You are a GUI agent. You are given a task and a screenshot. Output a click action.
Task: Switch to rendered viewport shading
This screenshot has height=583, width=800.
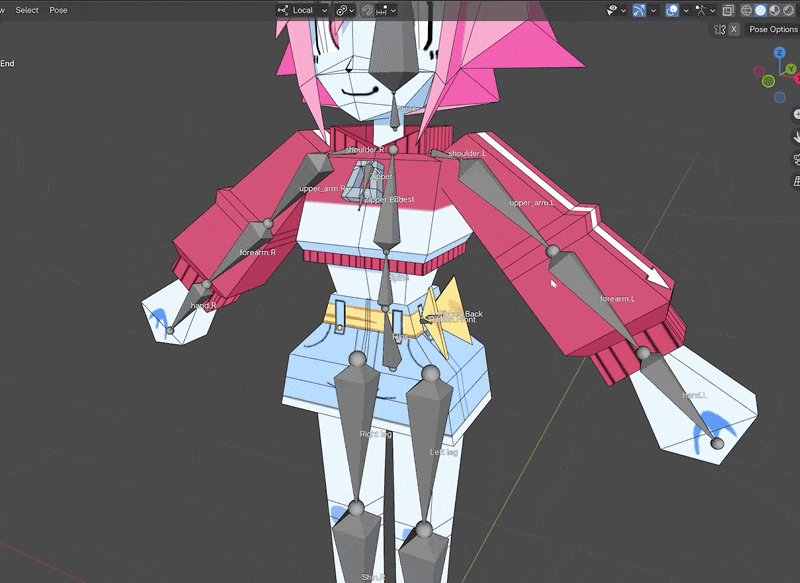pyautogui.click(x=788, y=10)
